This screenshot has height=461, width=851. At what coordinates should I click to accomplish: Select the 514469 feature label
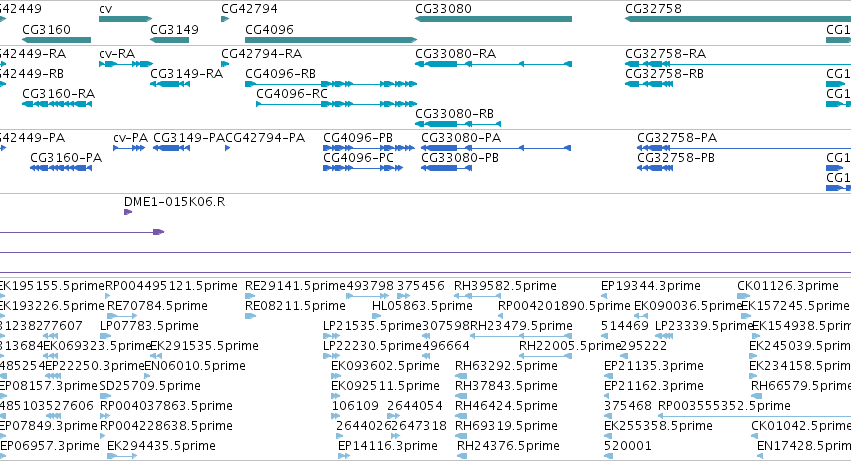click(x=625, y=326)
